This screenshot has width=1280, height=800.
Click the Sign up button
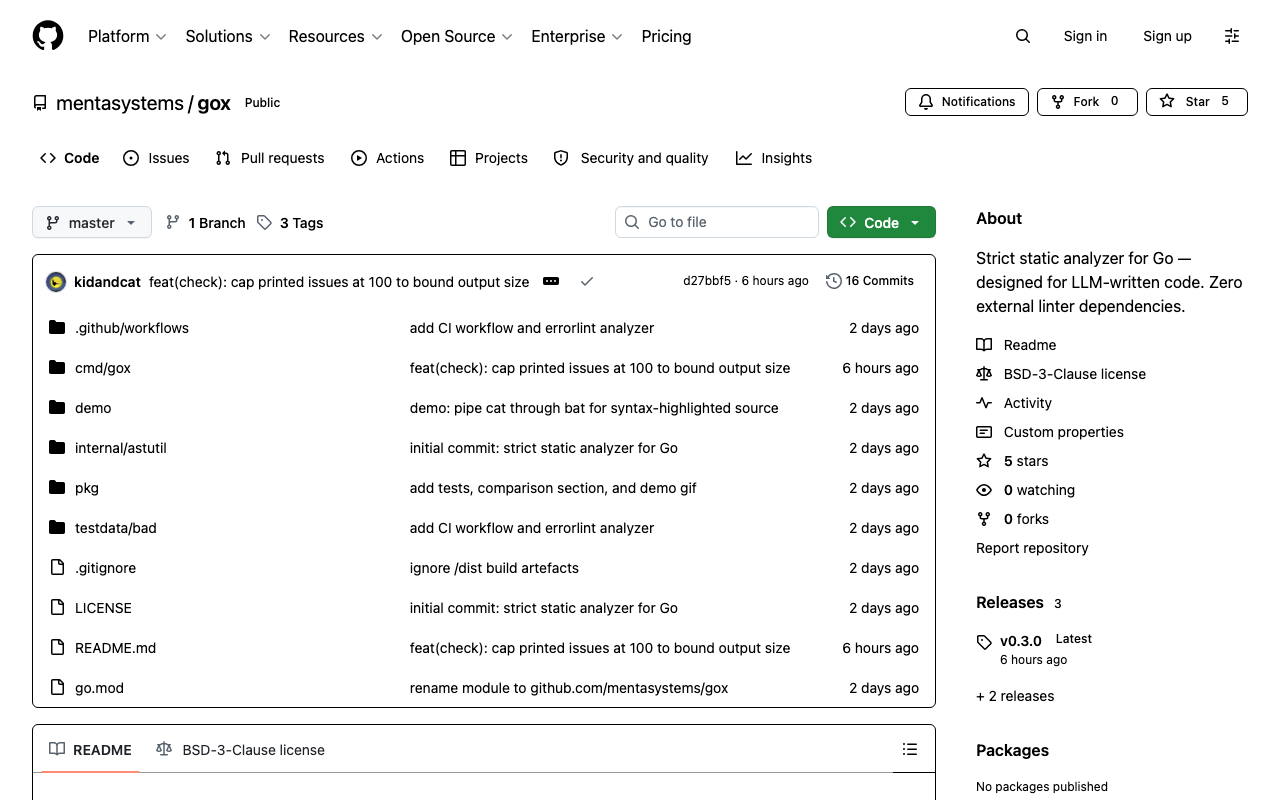1167,36
